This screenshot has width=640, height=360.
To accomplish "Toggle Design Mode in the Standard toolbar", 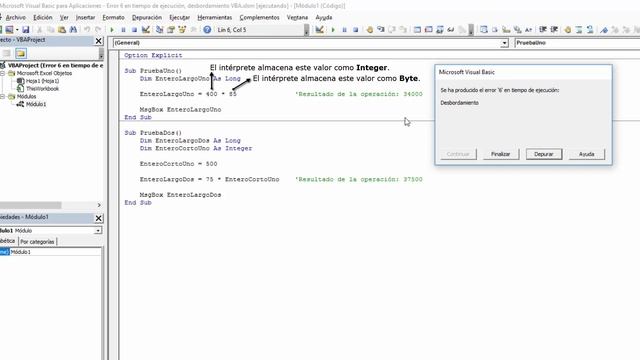I will (x=146, y=30).
